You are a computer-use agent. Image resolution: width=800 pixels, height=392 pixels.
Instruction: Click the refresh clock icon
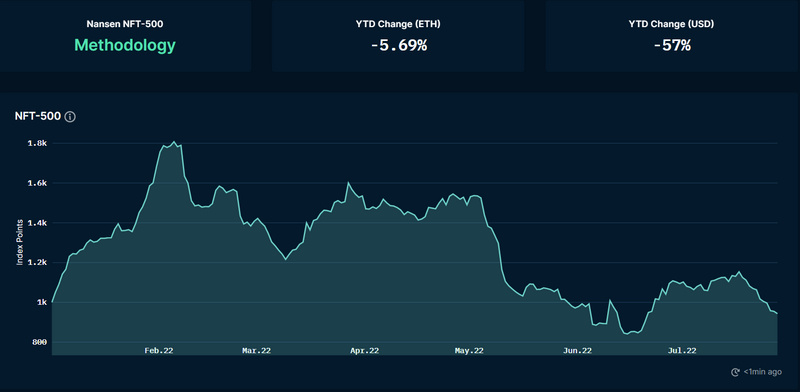[735, 372]
